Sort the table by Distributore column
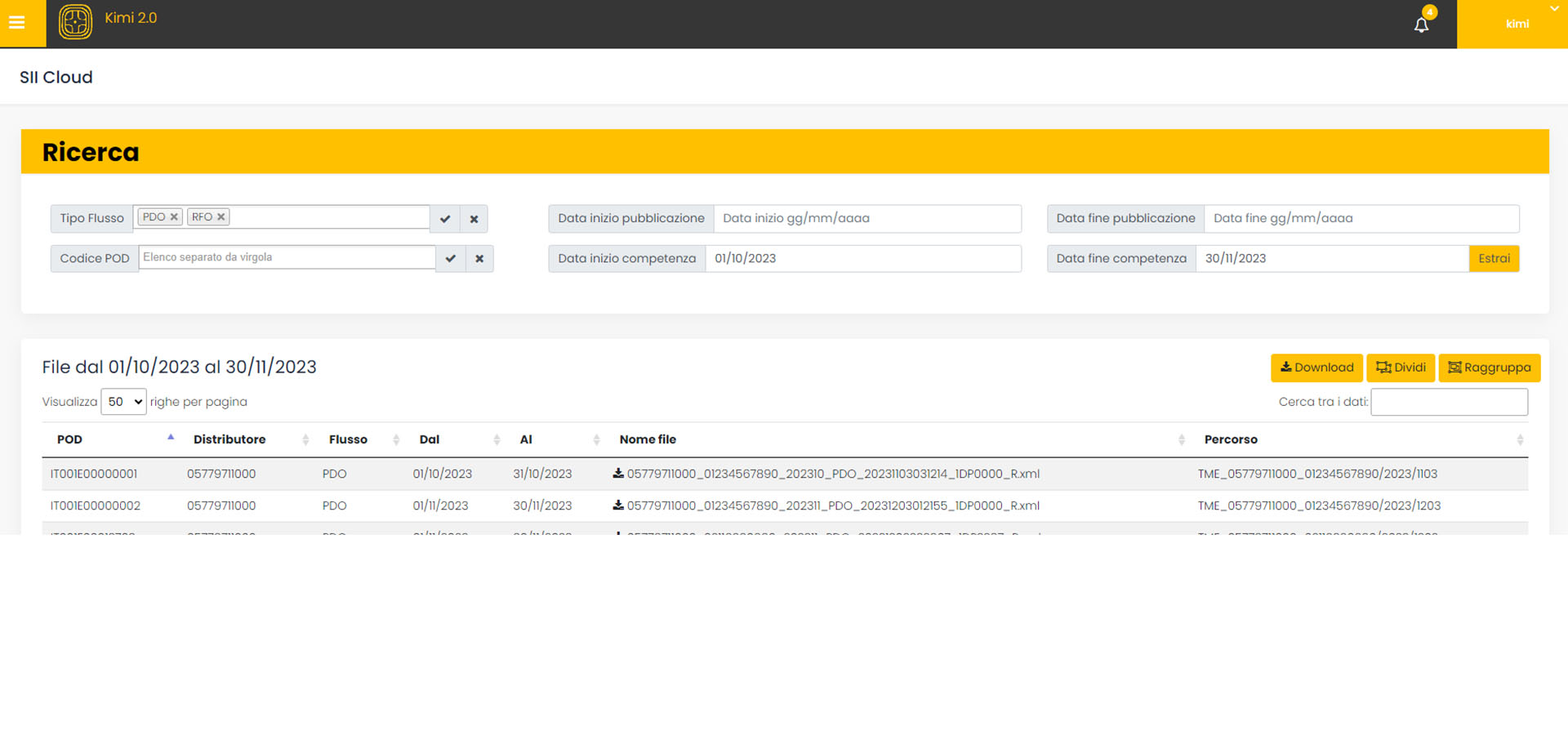Viewport: 1568px width, 735px height. tap(229, 439)
